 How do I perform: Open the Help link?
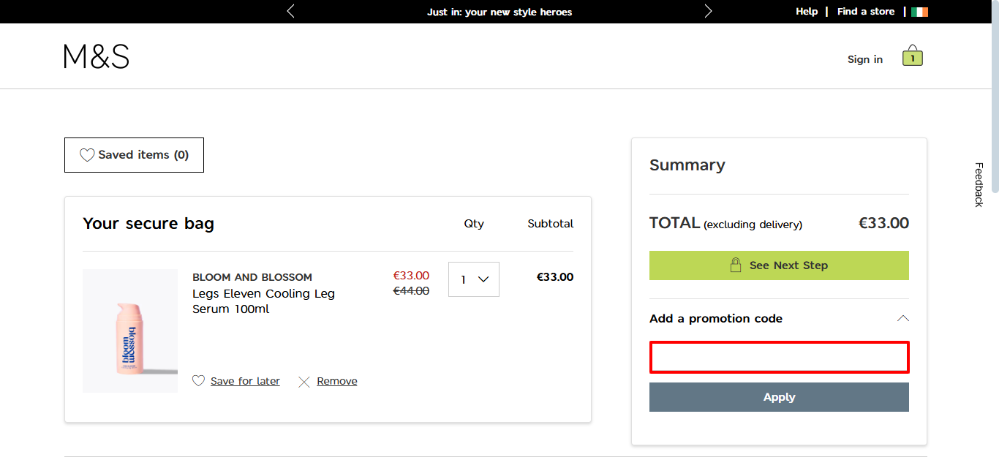(x=807, y=11)
